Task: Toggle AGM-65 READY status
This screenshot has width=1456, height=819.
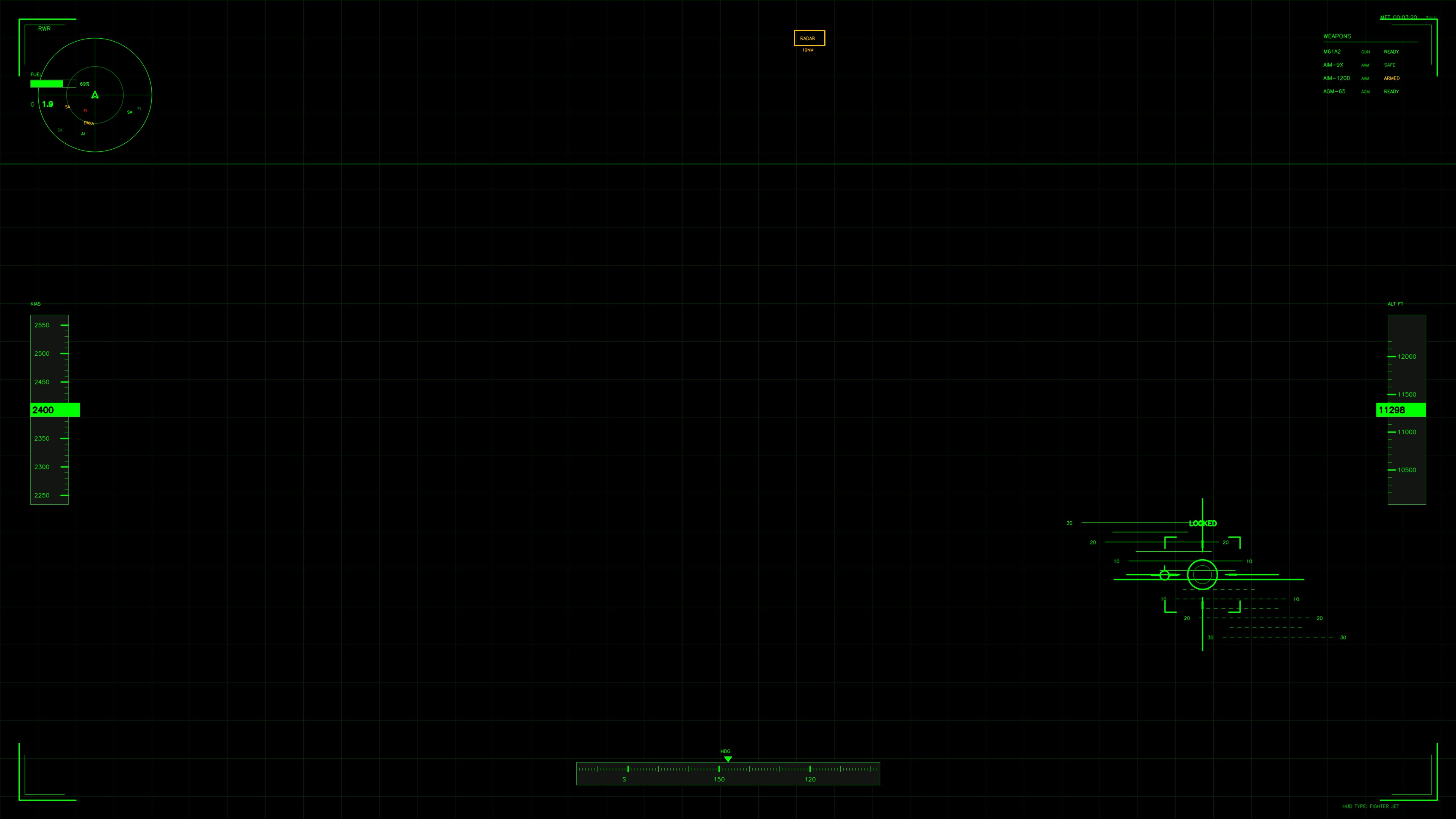Action: pos(1391,91)
